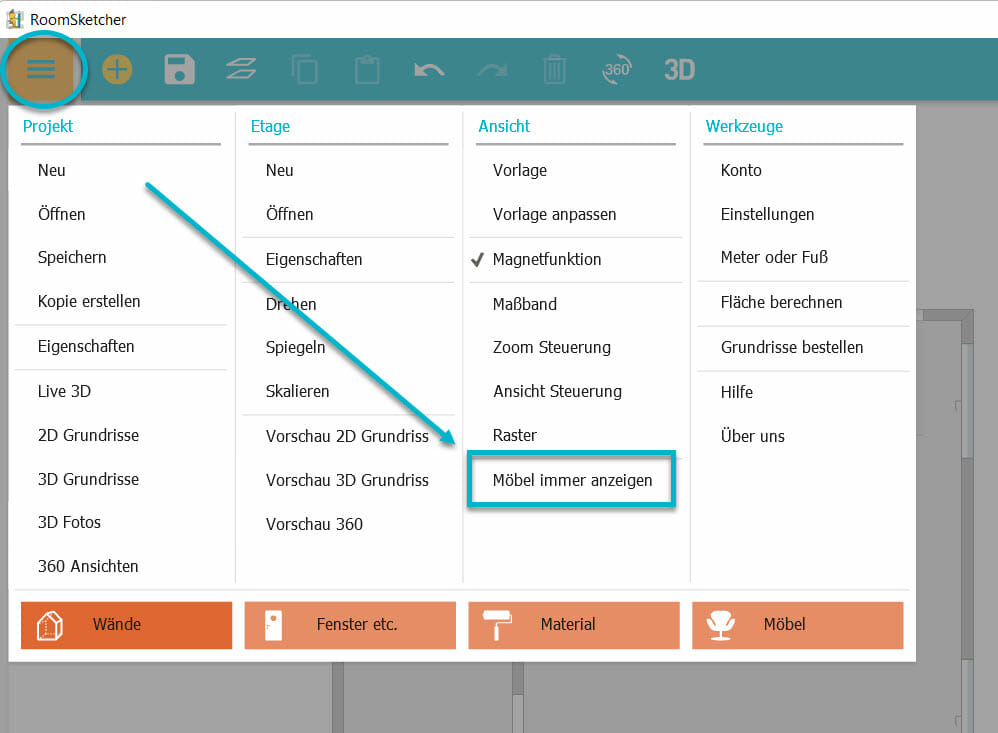Click the redo arrow icon
The height and width of the screenshot is (733, 998).
tap(493, 69)
